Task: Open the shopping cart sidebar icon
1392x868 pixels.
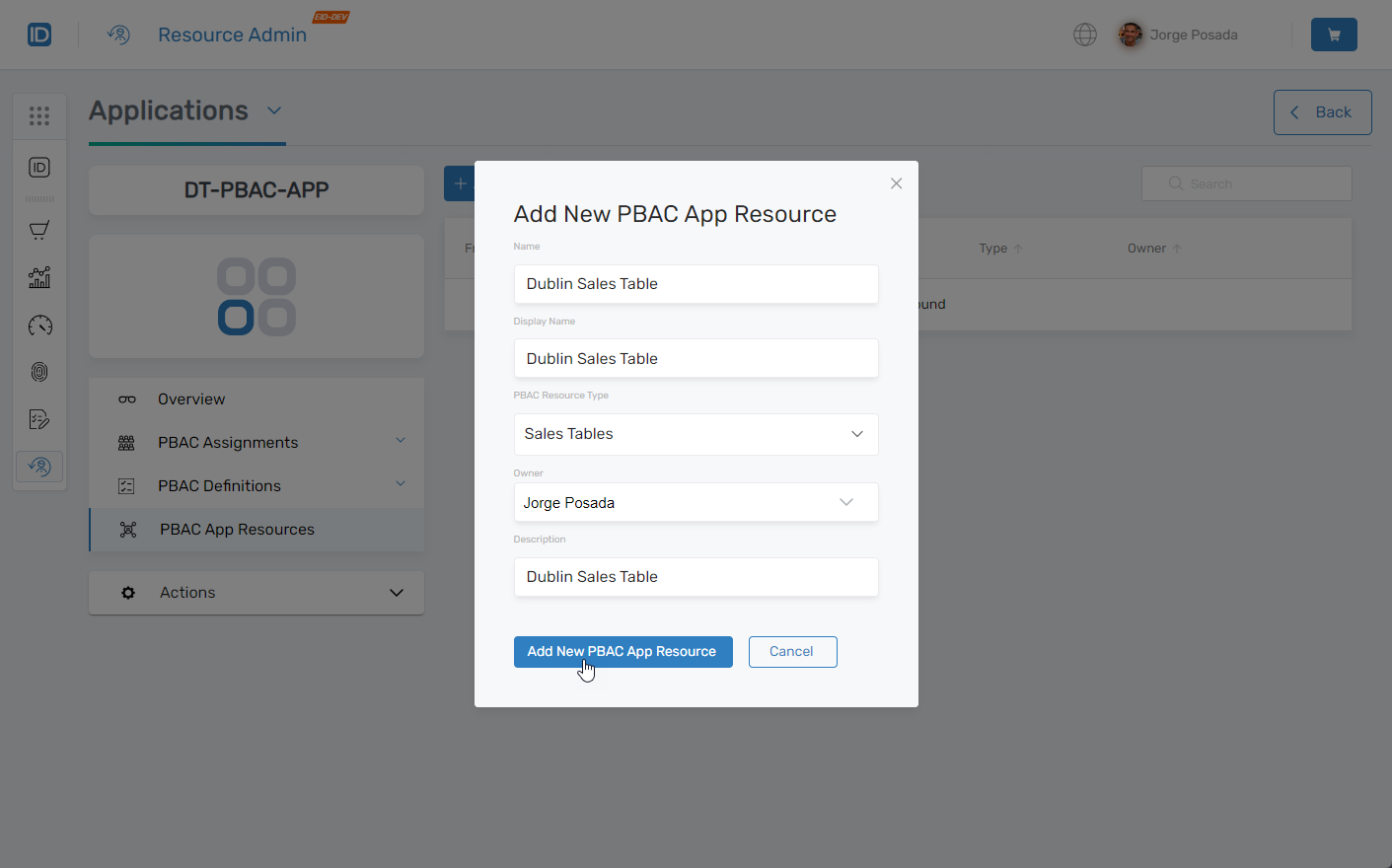Action: pyautogui.click(x=39, y=230)
